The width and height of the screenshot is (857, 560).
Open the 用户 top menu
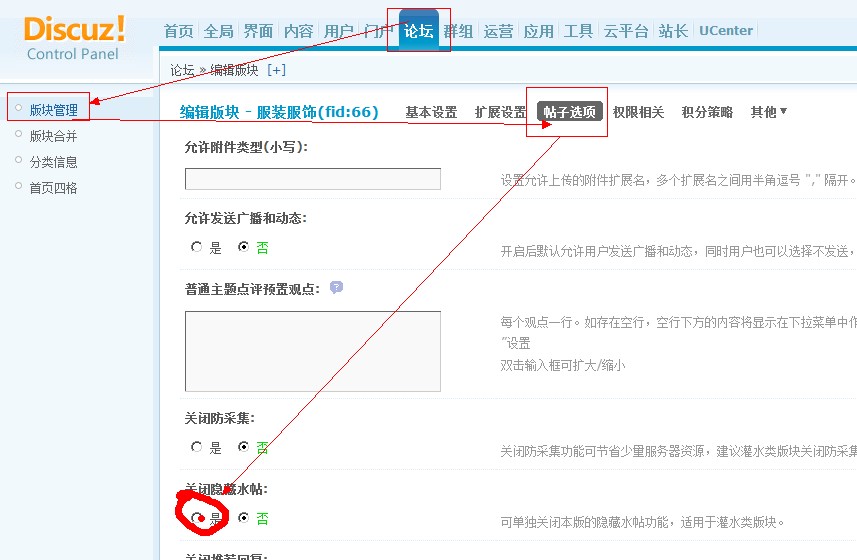pyautogui.click(x=338, y=31)
